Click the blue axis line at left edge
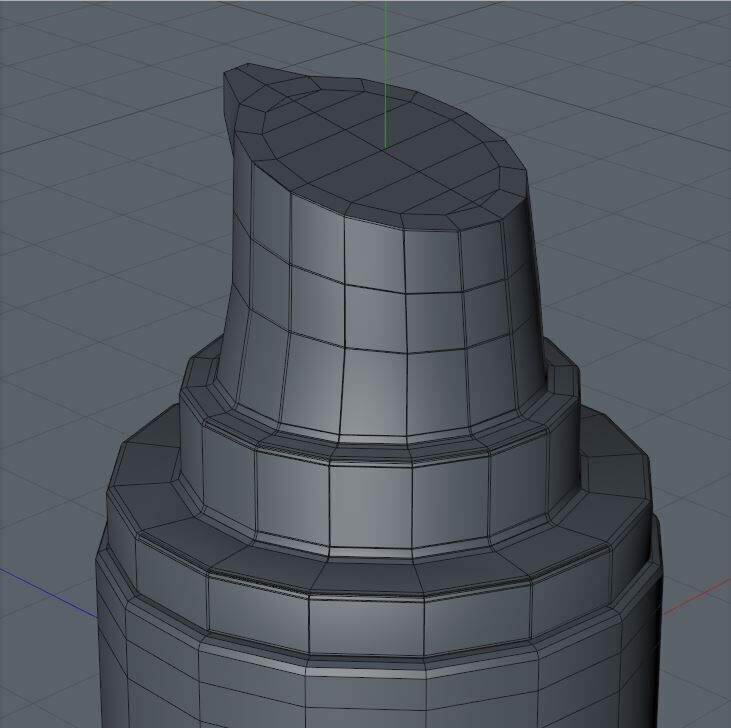 click(x=48, y=594)
